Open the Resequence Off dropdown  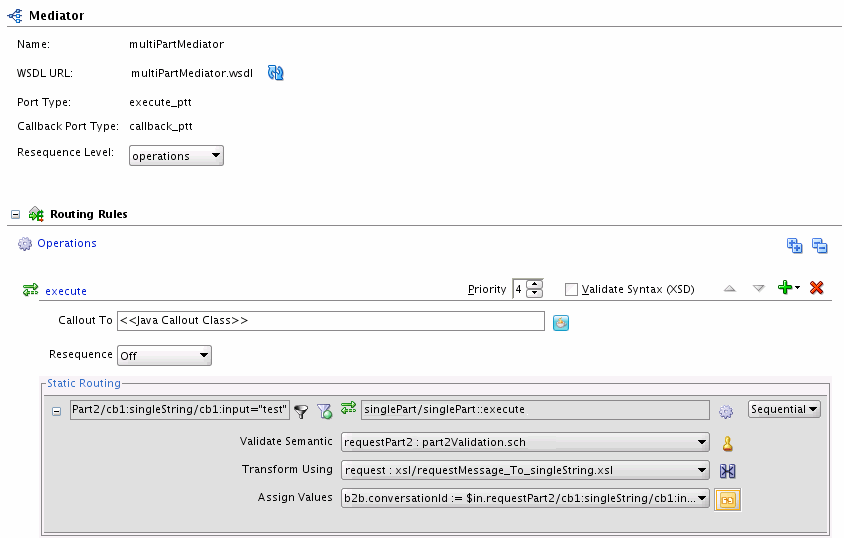coord(164,356)
